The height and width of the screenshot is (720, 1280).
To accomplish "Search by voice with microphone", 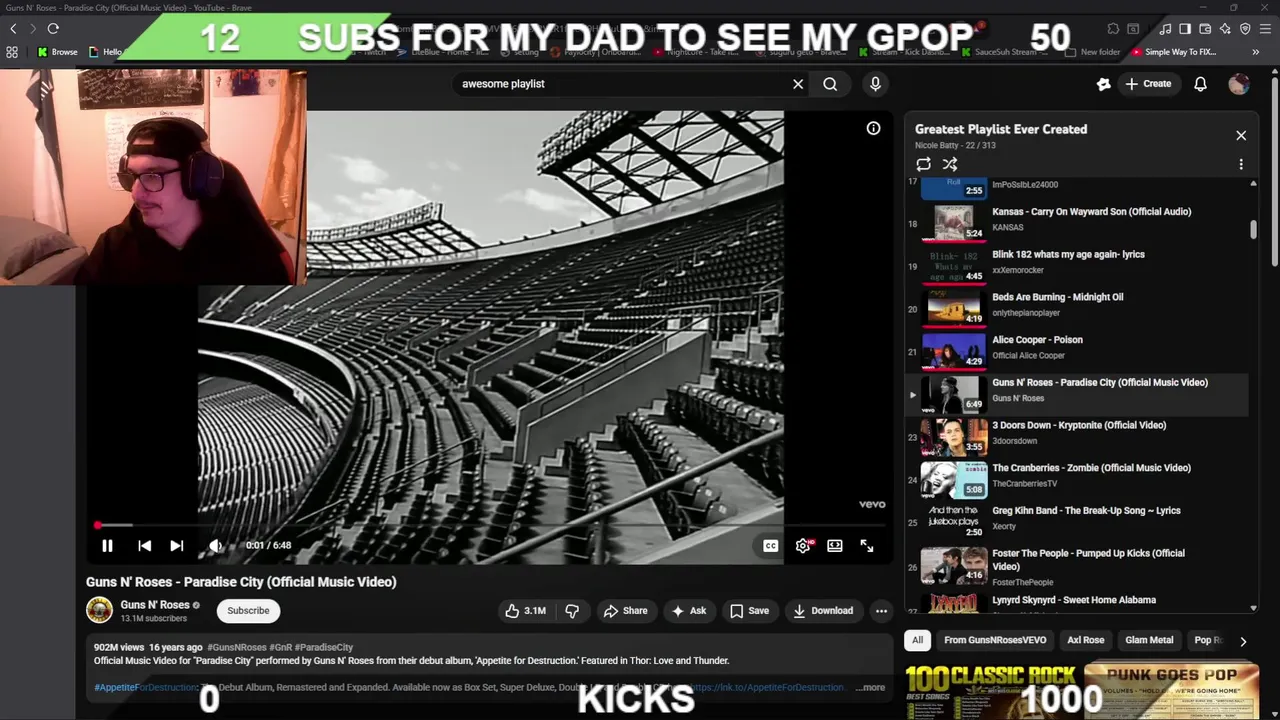I will tap(875, 84).
